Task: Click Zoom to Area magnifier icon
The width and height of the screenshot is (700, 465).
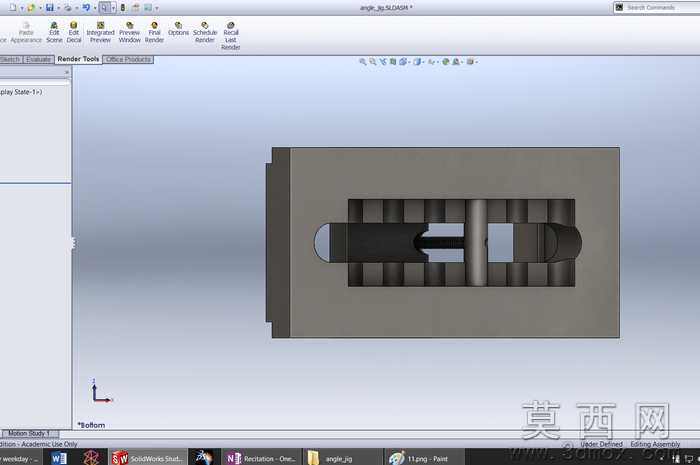Action: (x=372, y=62)
